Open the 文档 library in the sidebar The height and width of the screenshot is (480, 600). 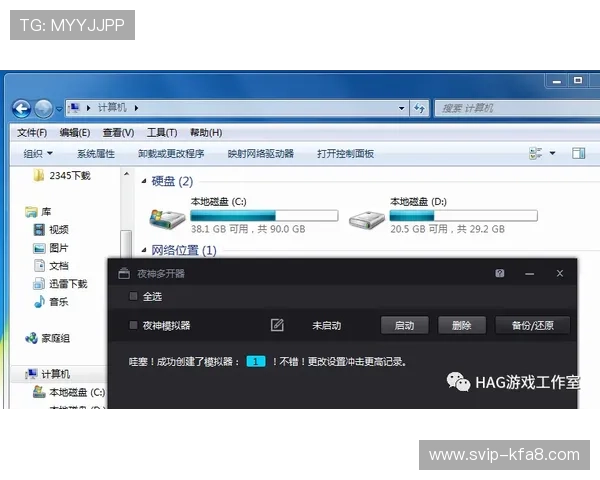click(51, 266)
